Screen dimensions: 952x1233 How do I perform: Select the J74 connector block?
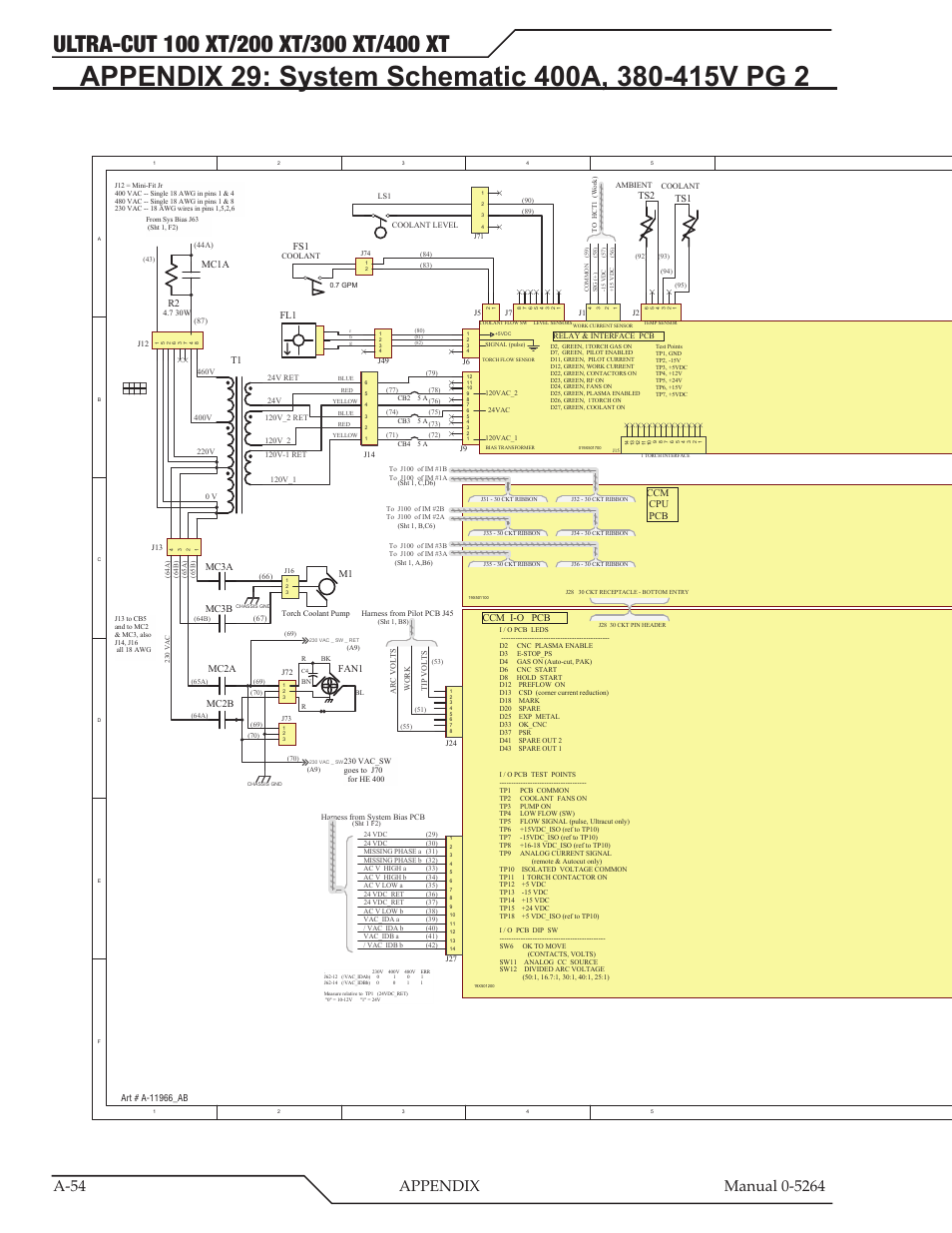point(365,266)
